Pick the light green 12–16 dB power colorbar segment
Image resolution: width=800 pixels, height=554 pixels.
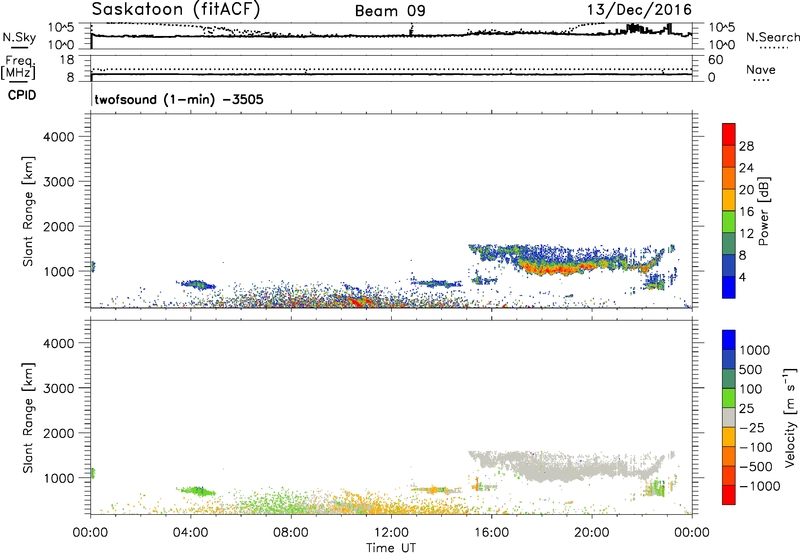[x=729, y=221]
